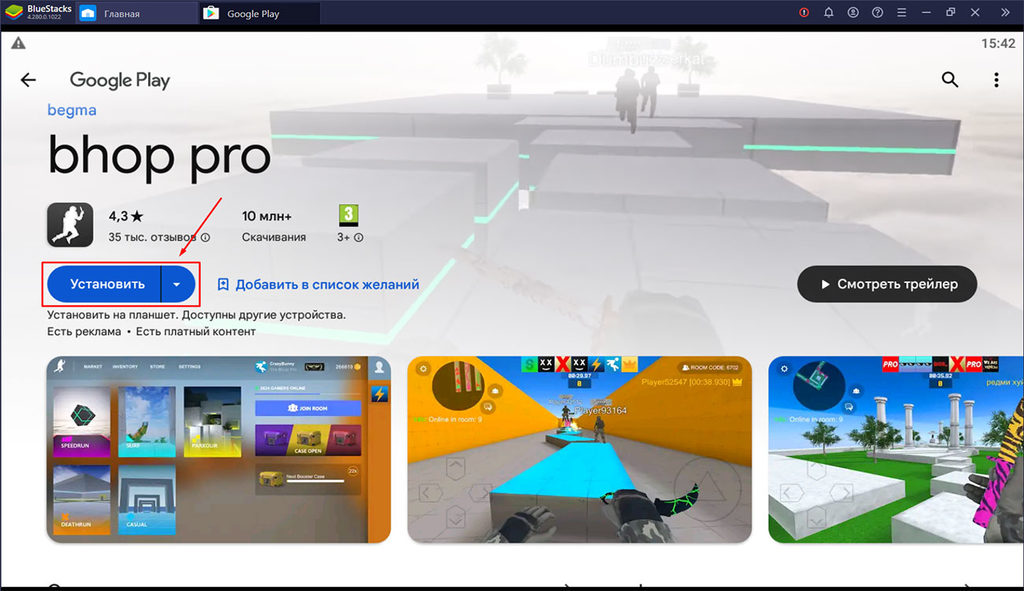Open the BlueStacks account icon
Viewport: 1024px width, 591px height.
853,12
